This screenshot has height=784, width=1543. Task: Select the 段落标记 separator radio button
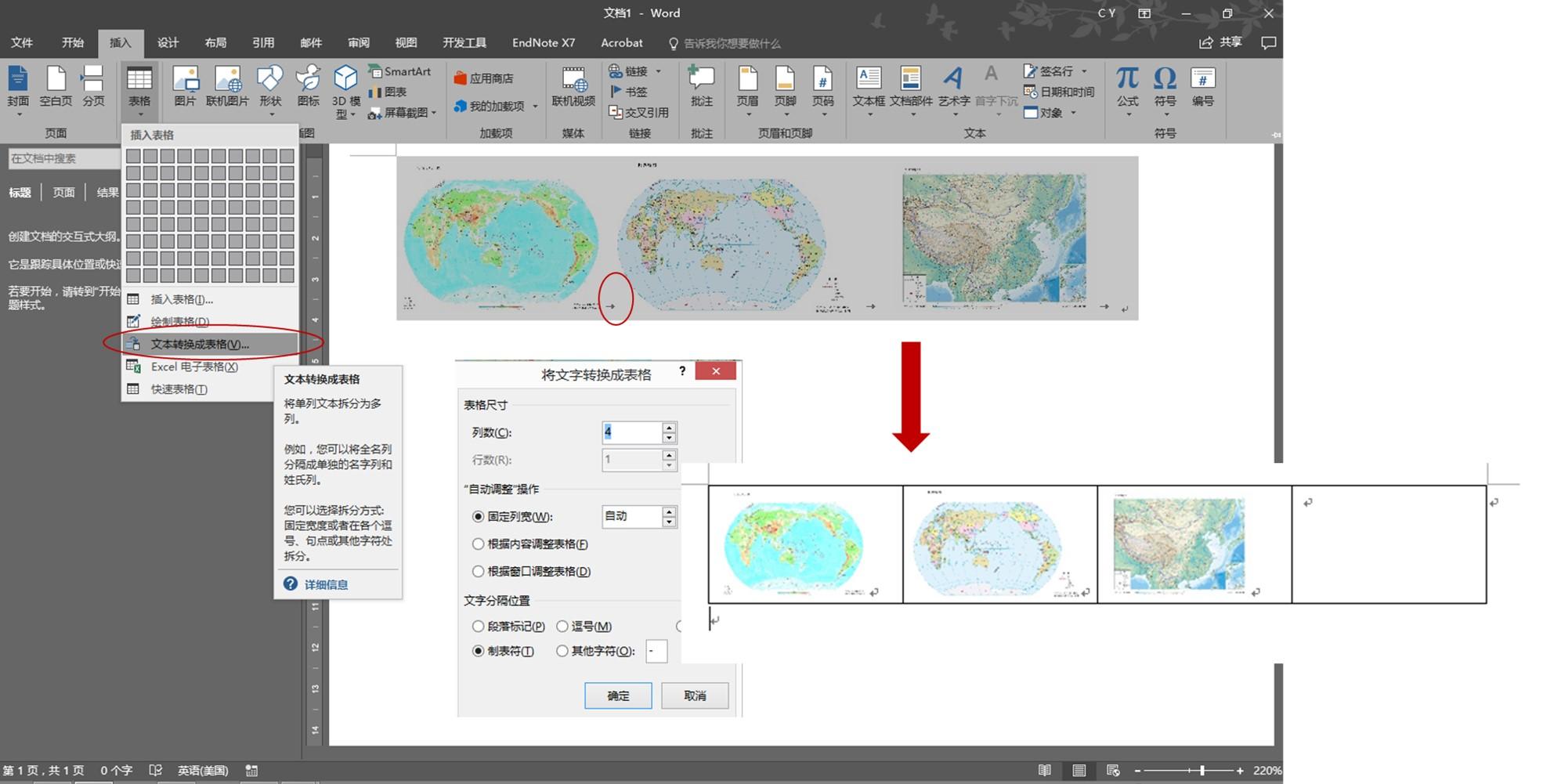478,627
